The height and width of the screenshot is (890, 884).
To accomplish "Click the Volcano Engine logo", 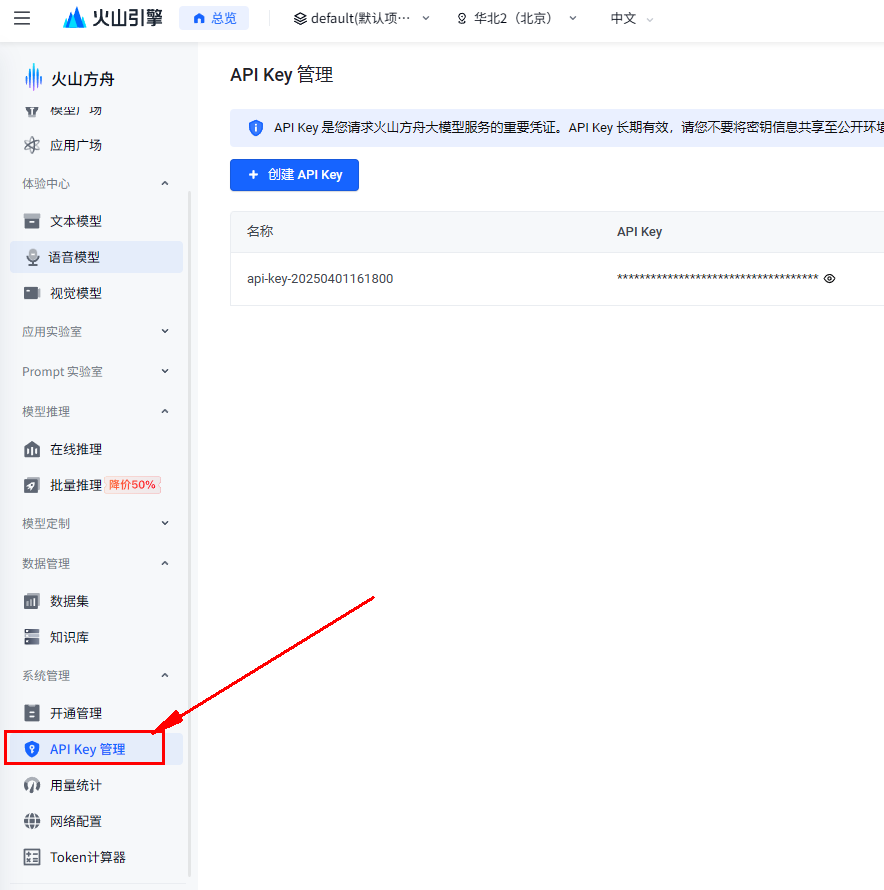I will tap(113, 18).
